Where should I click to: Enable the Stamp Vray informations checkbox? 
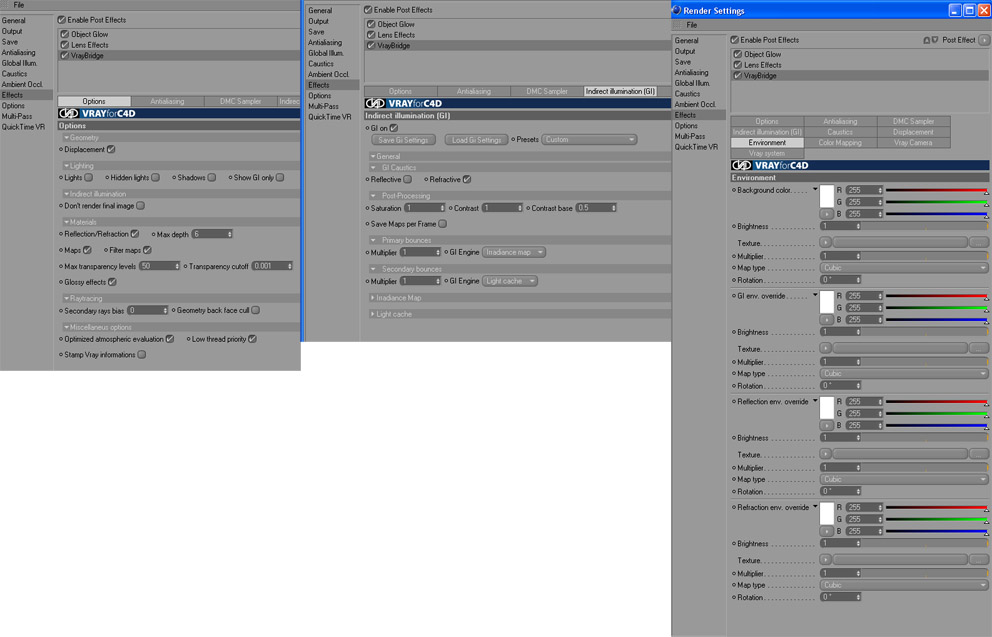[142, 355]
